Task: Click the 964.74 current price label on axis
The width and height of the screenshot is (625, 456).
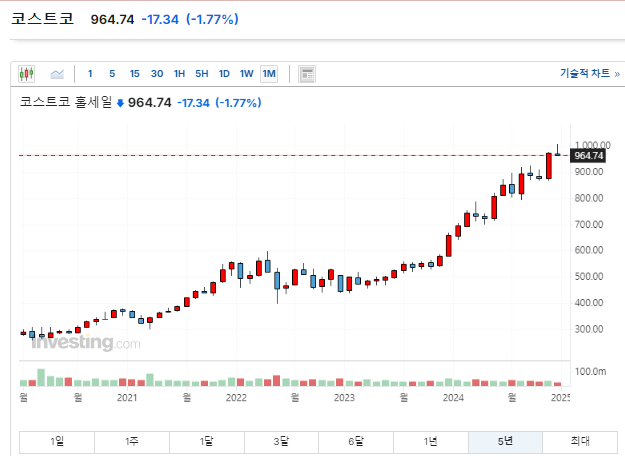Action: click(588, 155)
